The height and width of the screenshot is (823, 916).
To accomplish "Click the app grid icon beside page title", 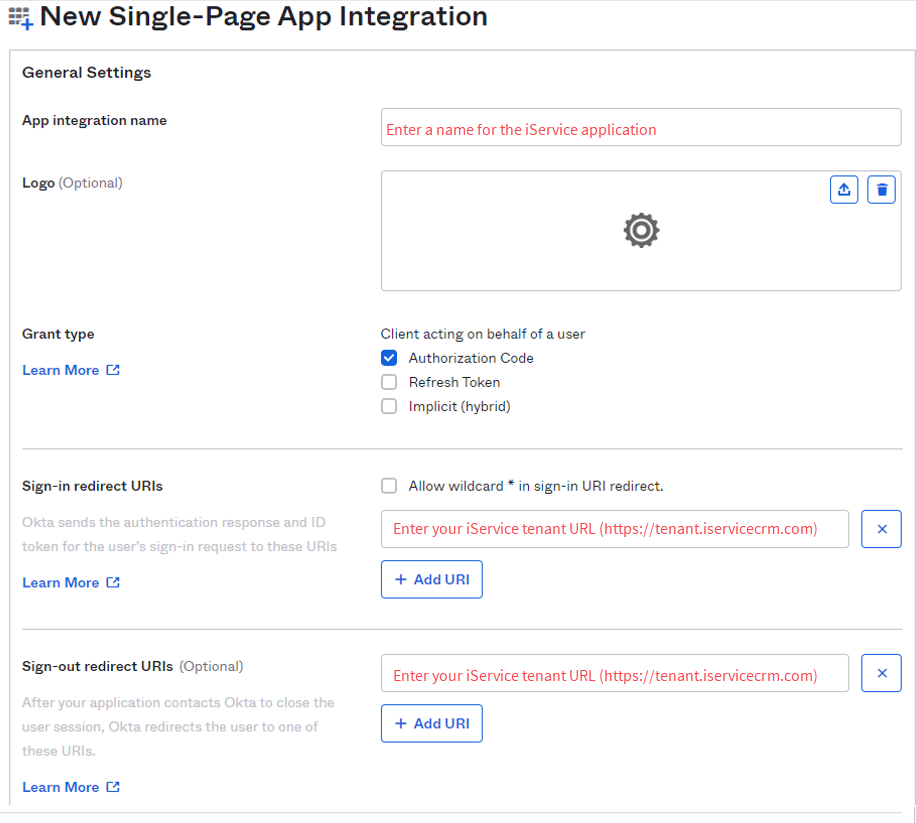I will 20,18.
